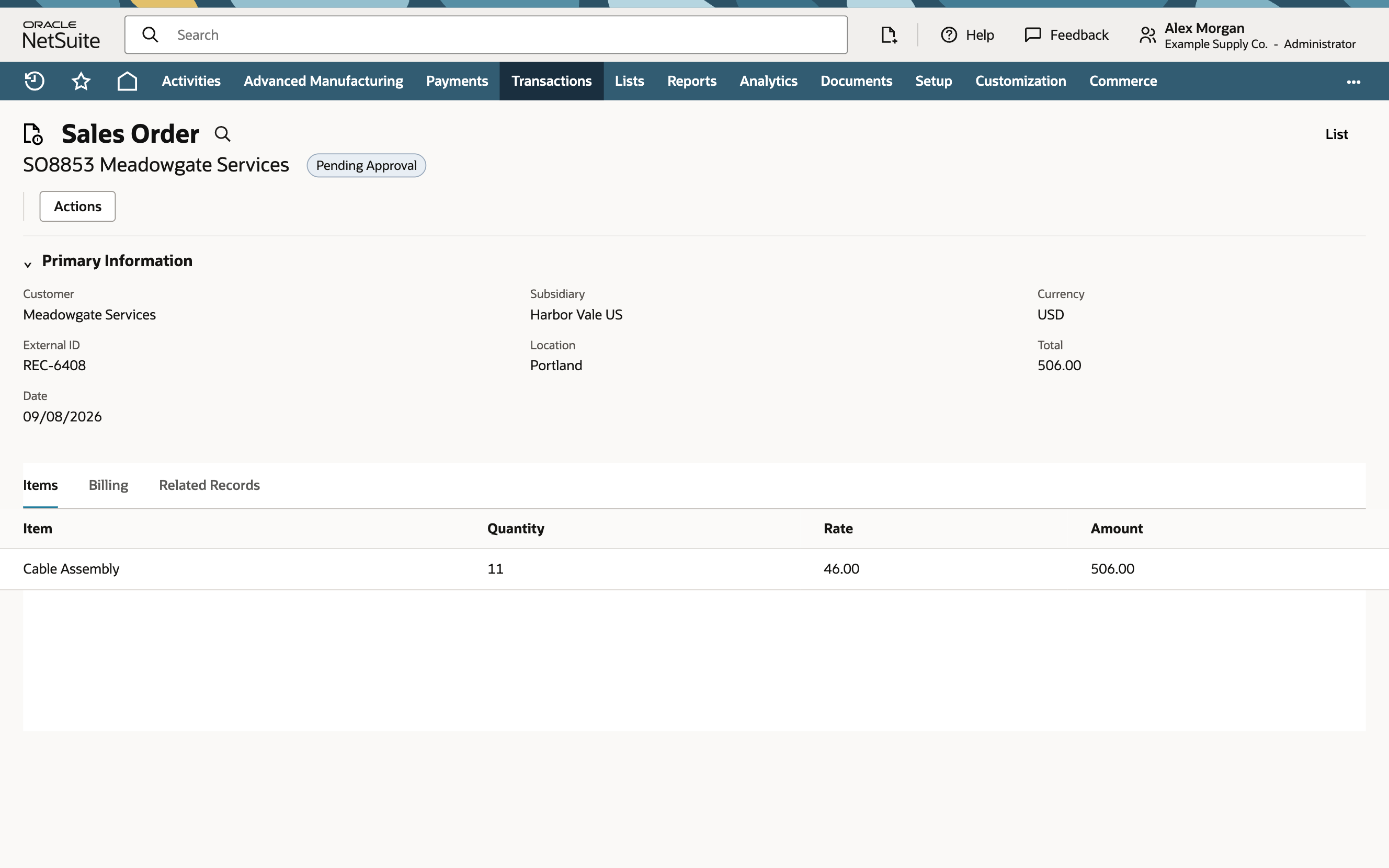
Task: Open the Commerce menu
Action: pos(1123,81)
